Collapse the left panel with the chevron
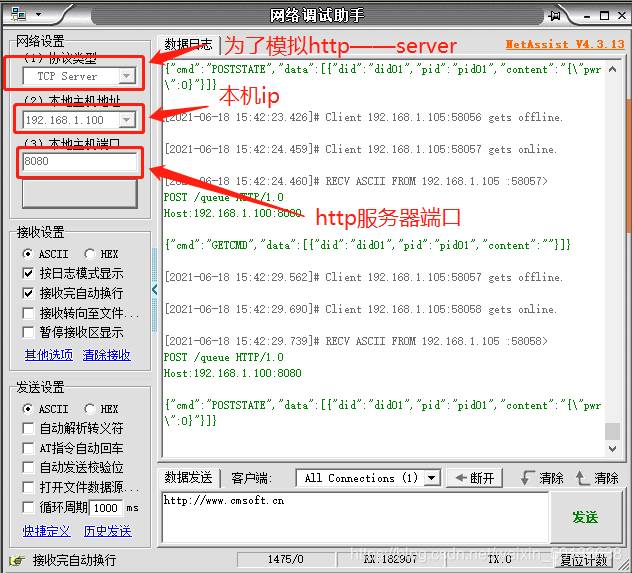 pyautogui.click(x=155, y=289)
